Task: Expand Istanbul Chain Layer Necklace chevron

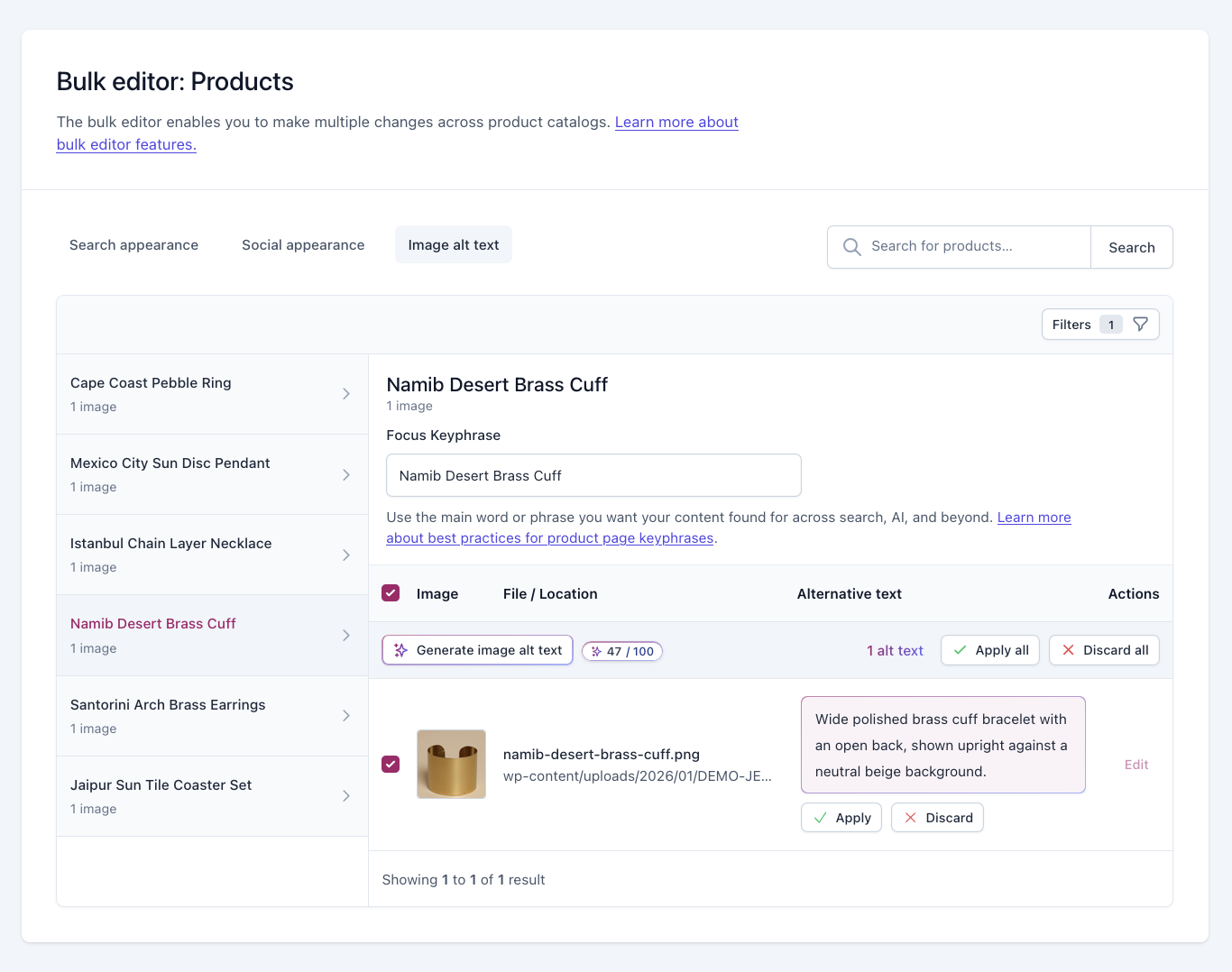Action: click(x=346, y=555)
